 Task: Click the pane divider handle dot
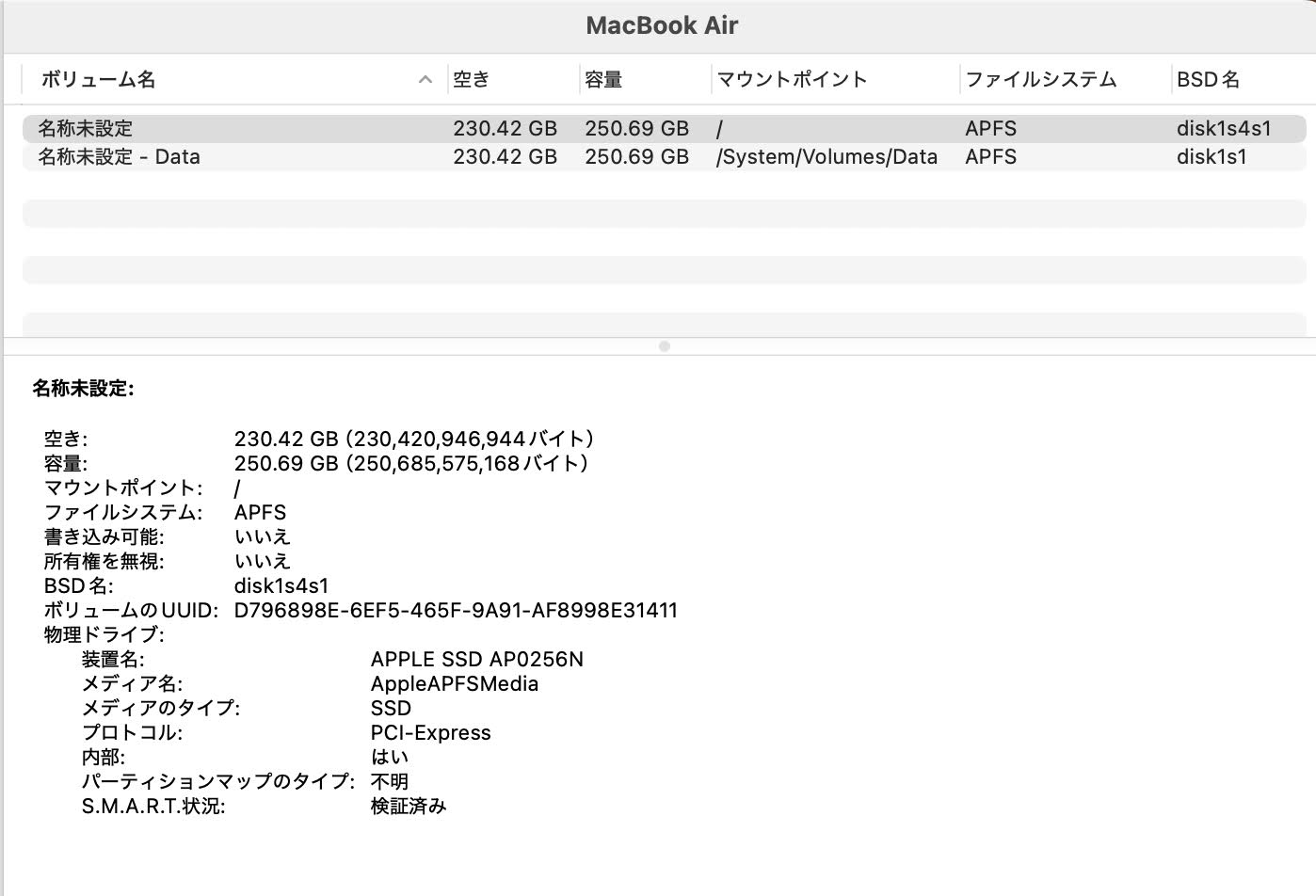(x=666, y=346)
